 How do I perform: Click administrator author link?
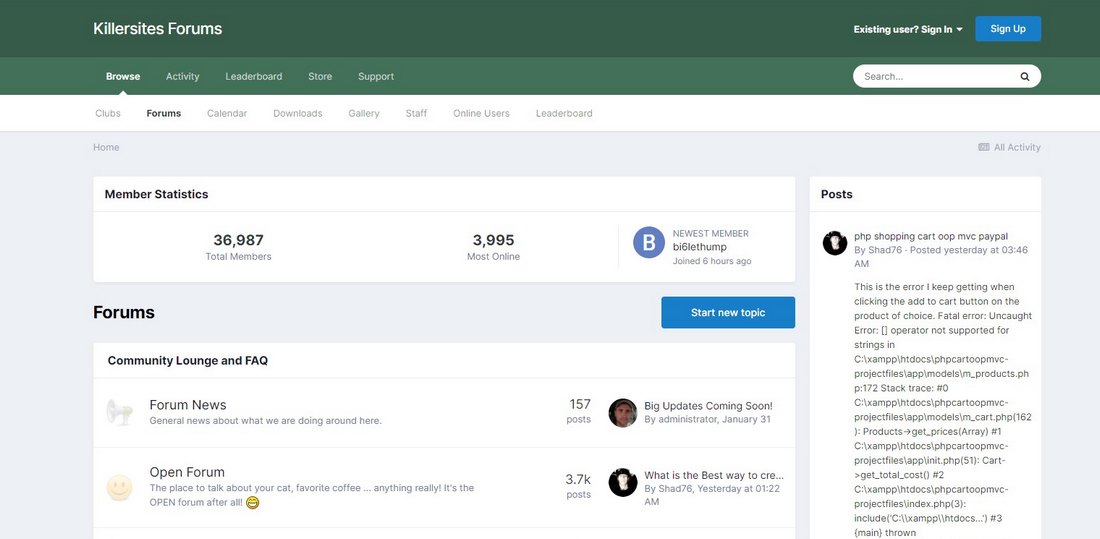[x=687, y=419]
